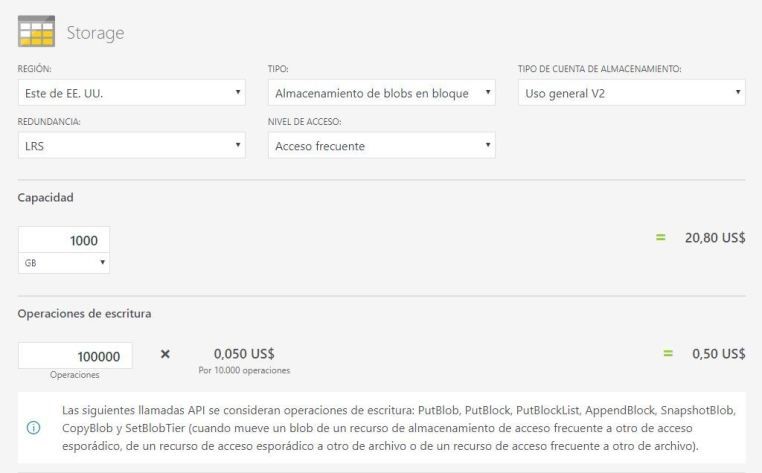Open the Nivel de acceso dropdown

point(382,146)
